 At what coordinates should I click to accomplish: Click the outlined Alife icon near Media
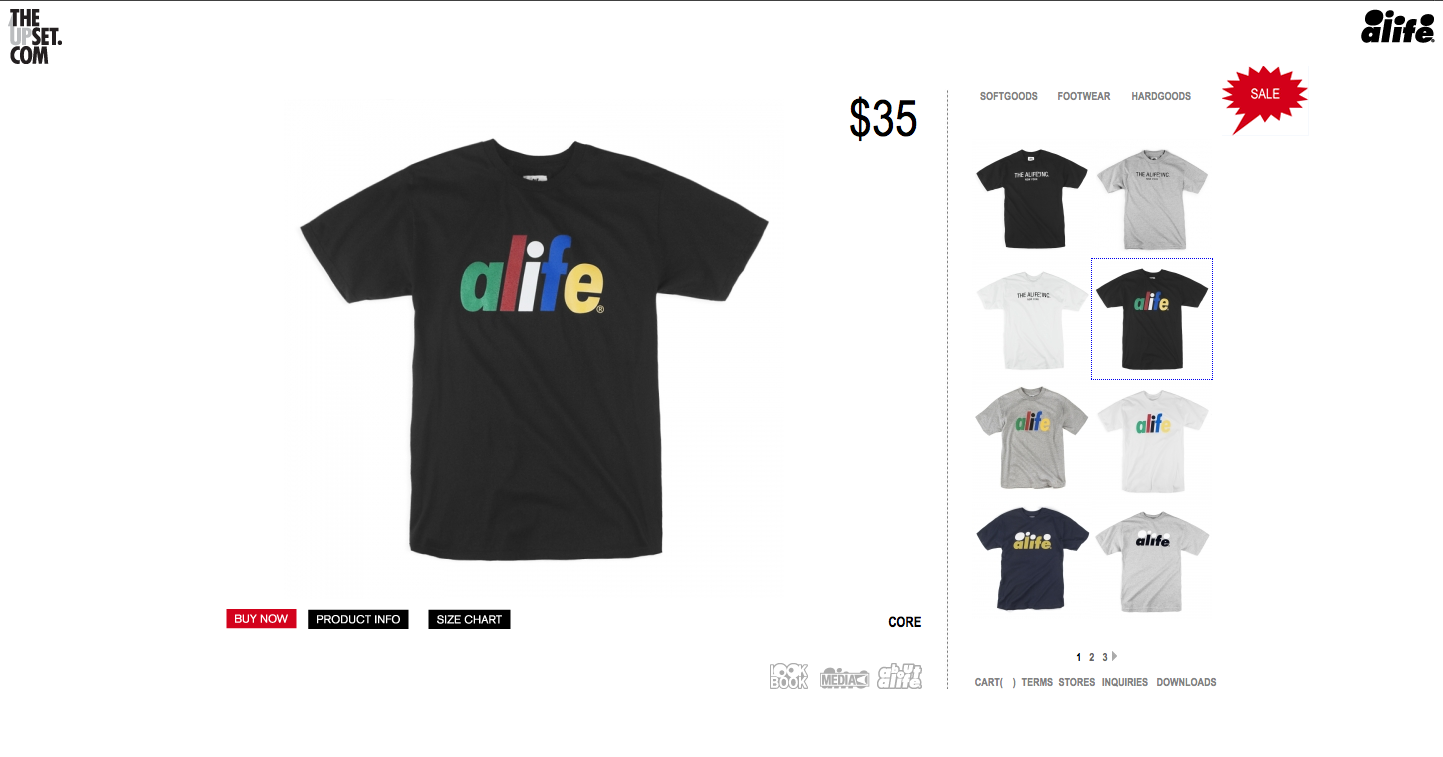coord(900,677)
